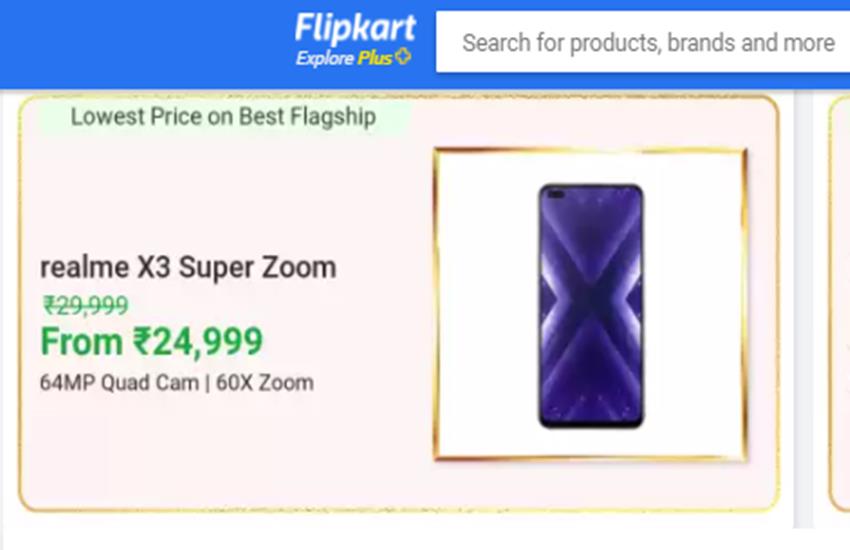Click the blue Flipkart header bar
The height and width of the screenshot is (550, 850).
pyautogui.click(x=150, y=45)
